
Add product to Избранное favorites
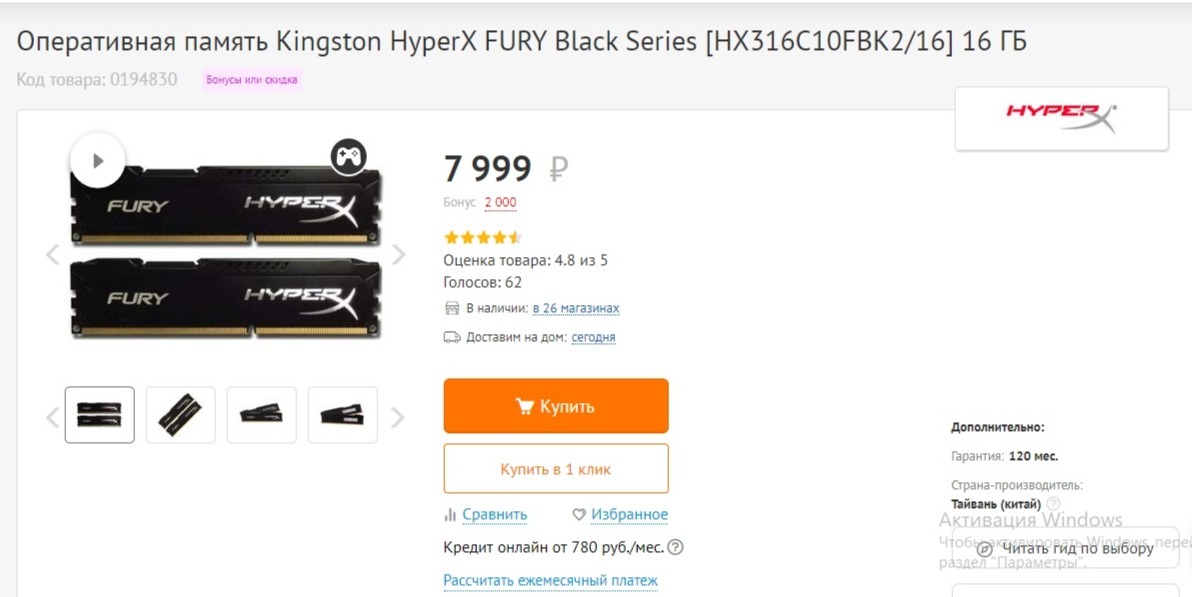620,515
